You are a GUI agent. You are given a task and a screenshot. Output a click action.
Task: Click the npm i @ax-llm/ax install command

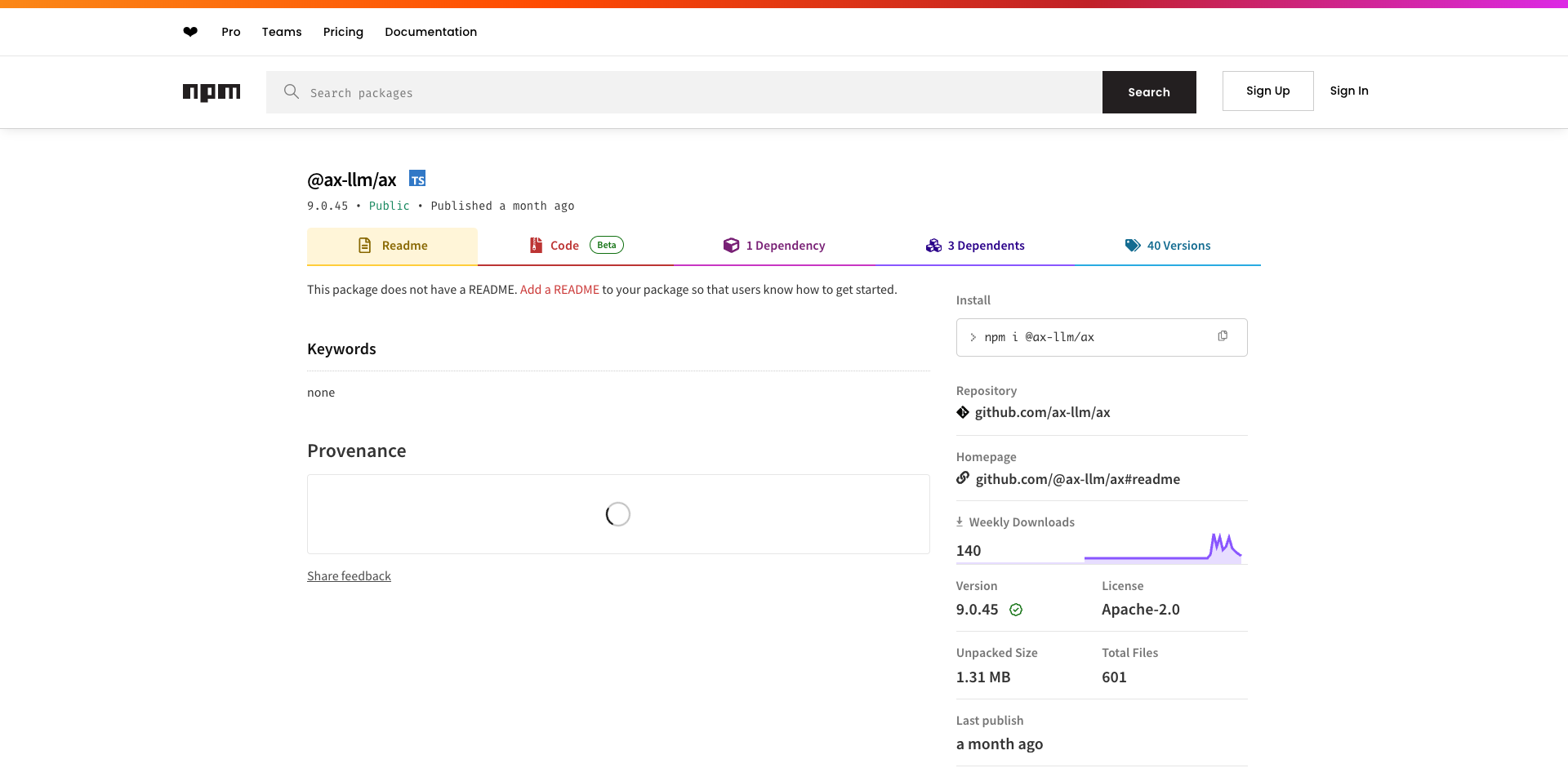point(1039,337)
